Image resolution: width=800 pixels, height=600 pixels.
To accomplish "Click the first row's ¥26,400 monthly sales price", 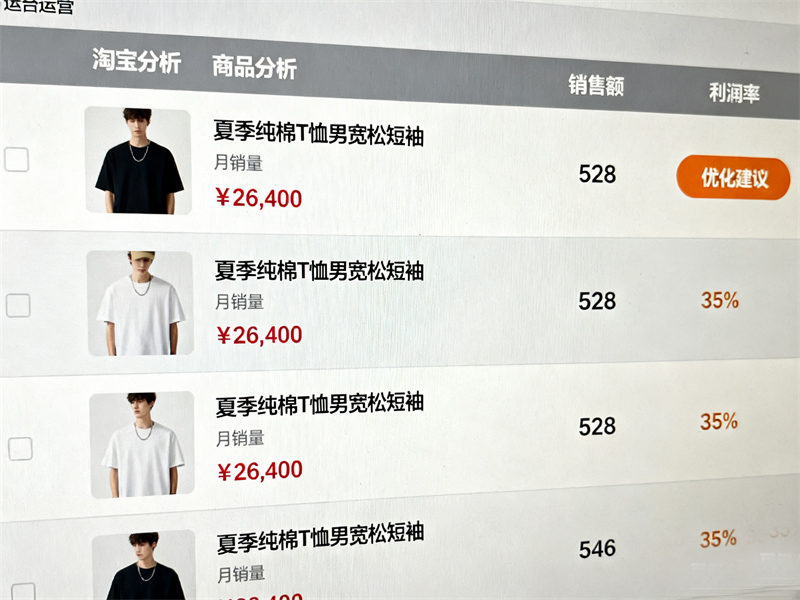I will point(259,198).
